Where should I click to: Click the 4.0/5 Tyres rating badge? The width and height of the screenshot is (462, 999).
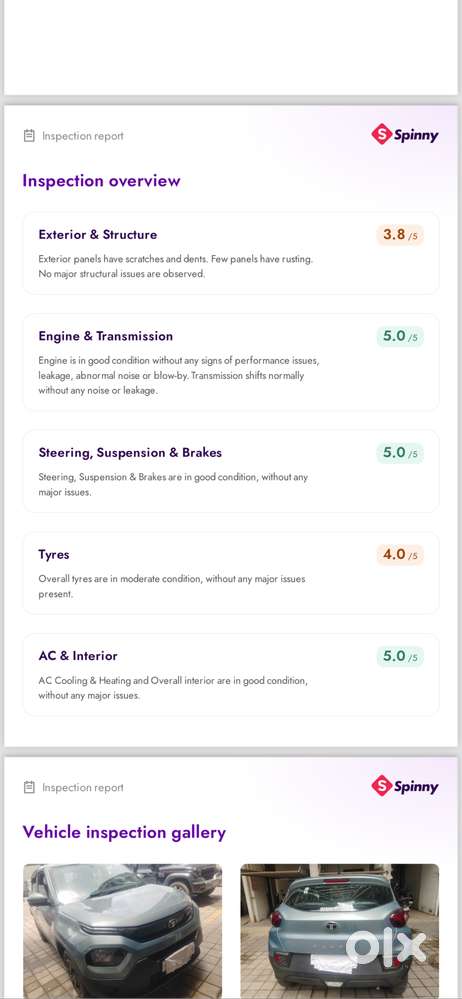click(400, 555)
